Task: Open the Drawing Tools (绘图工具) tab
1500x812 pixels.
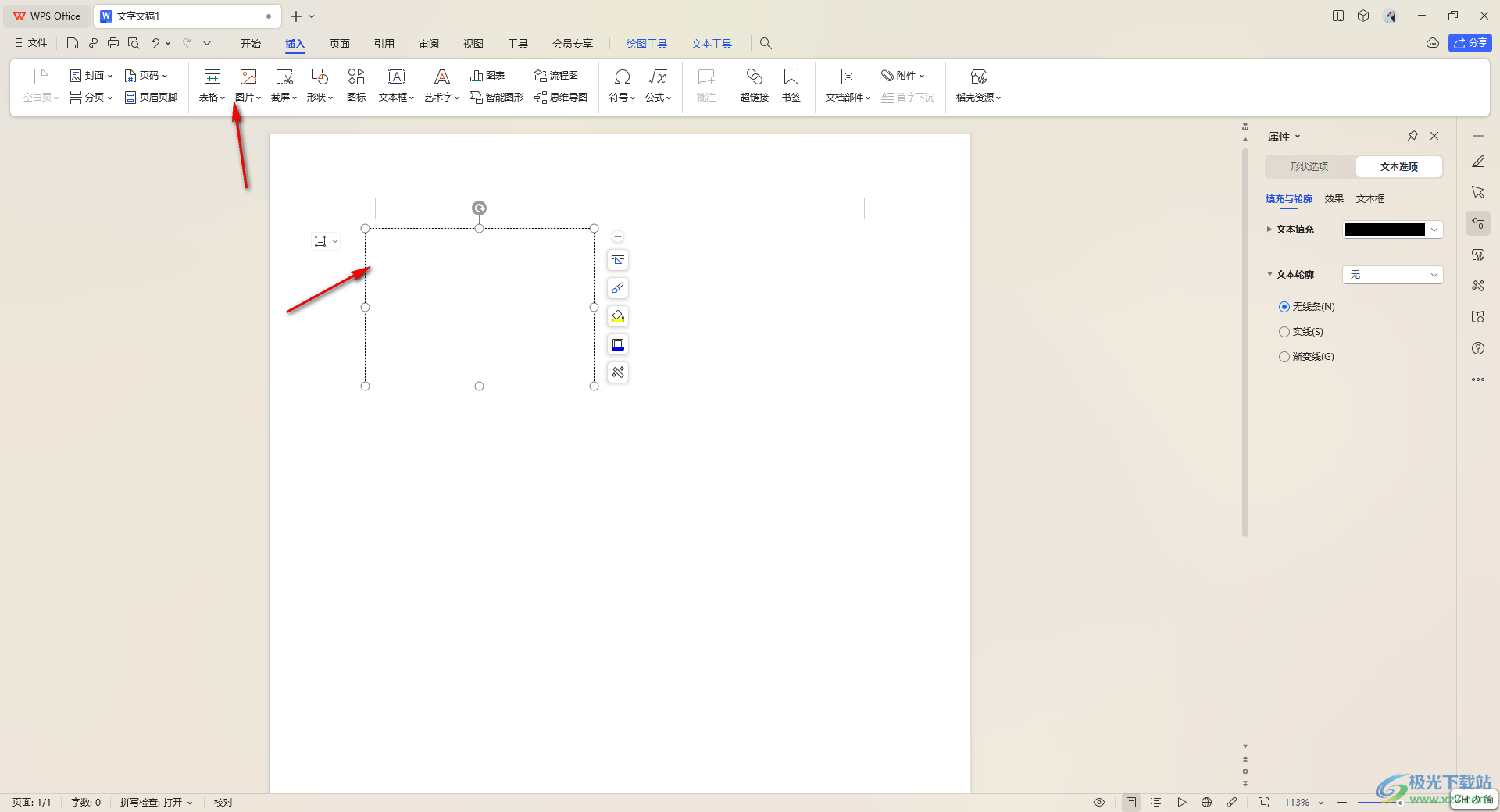Action: click(647, 44)
